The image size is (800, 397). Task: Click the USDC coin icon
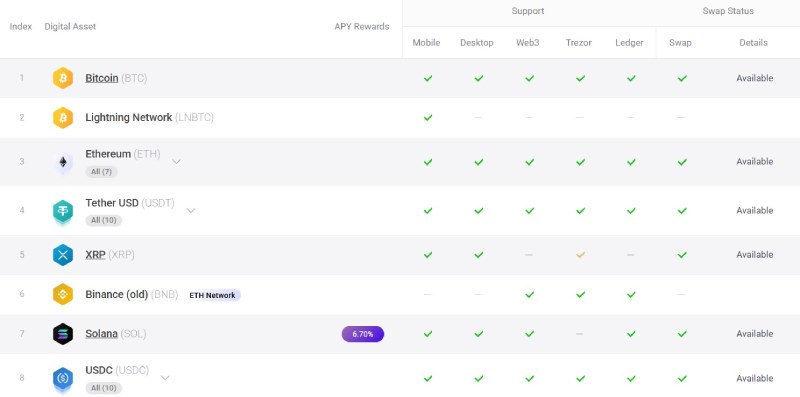pyautogui.click(x=63, y=379)
